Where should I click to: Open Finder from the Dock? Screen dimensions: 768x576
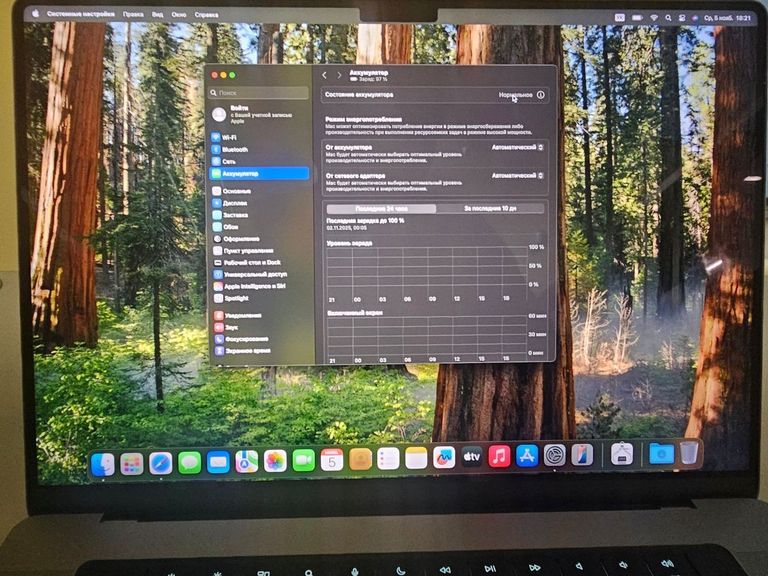[x=103, y=464]
